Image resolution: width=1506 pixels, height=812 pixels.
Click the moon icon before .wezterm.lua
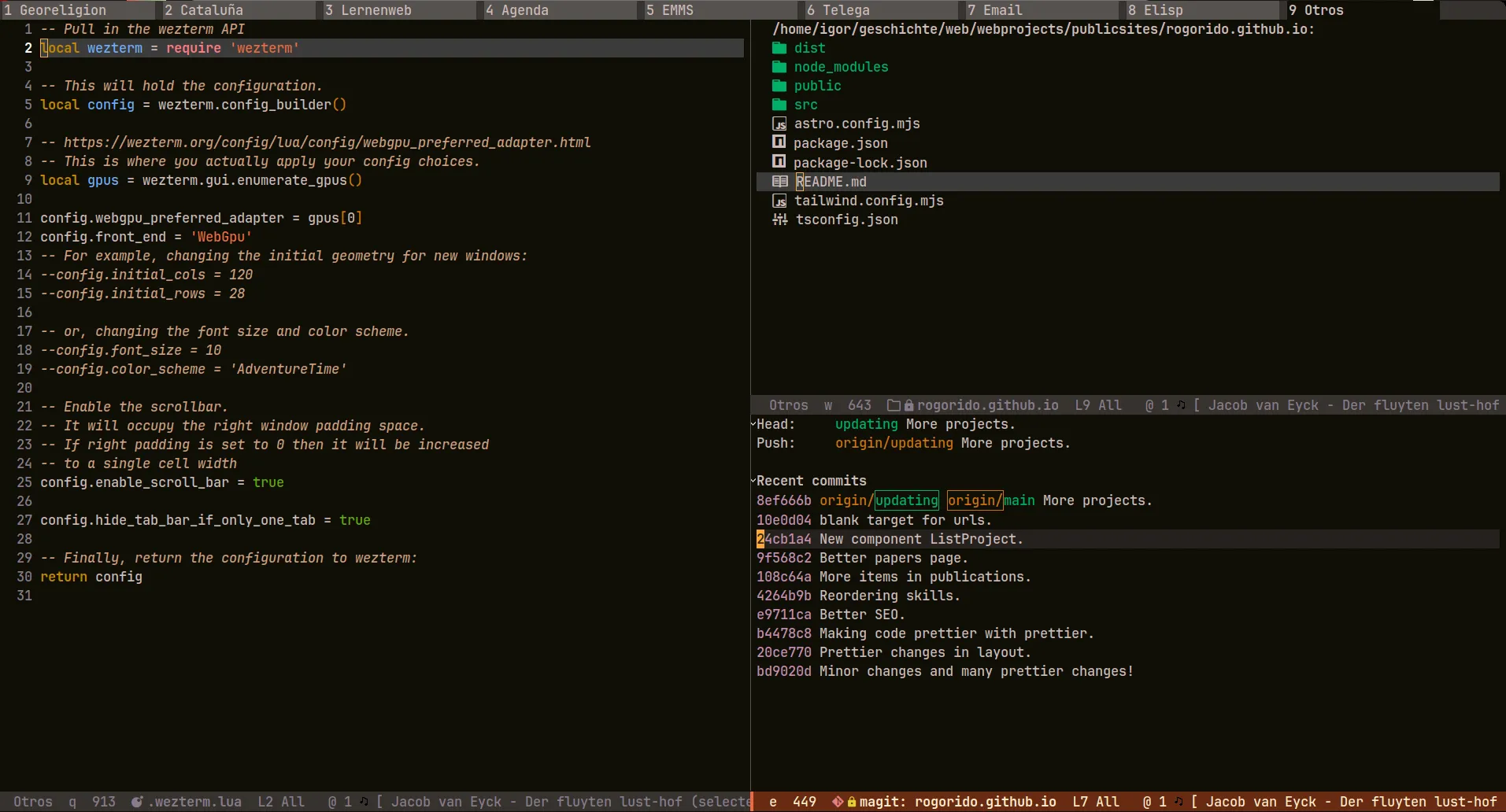coord(138,802)
